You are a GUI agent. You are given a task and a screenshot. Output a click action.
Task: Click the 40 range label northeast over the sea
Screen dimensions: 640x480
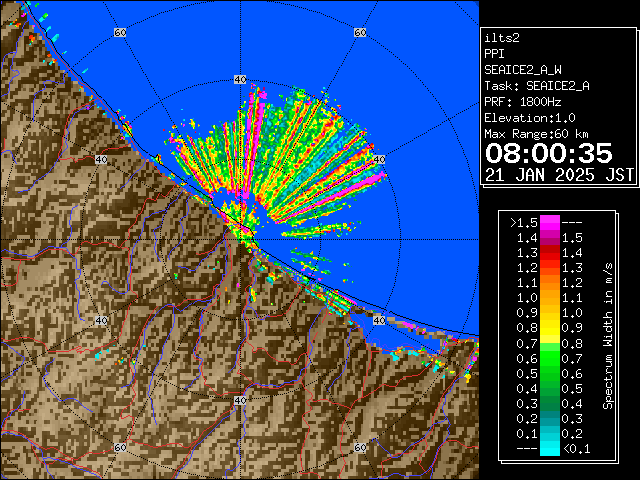point(379,160)
